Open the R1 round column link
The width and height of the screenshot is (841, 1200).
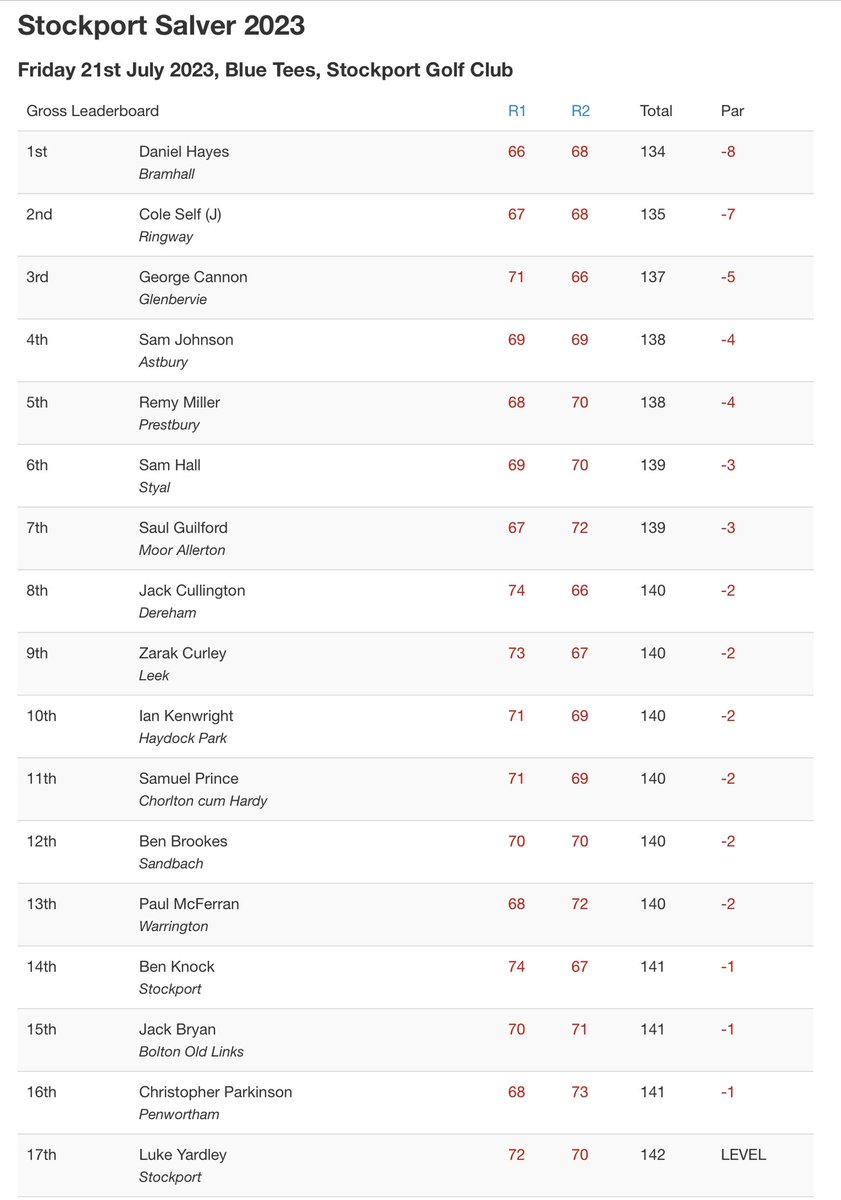click(517, 111)
